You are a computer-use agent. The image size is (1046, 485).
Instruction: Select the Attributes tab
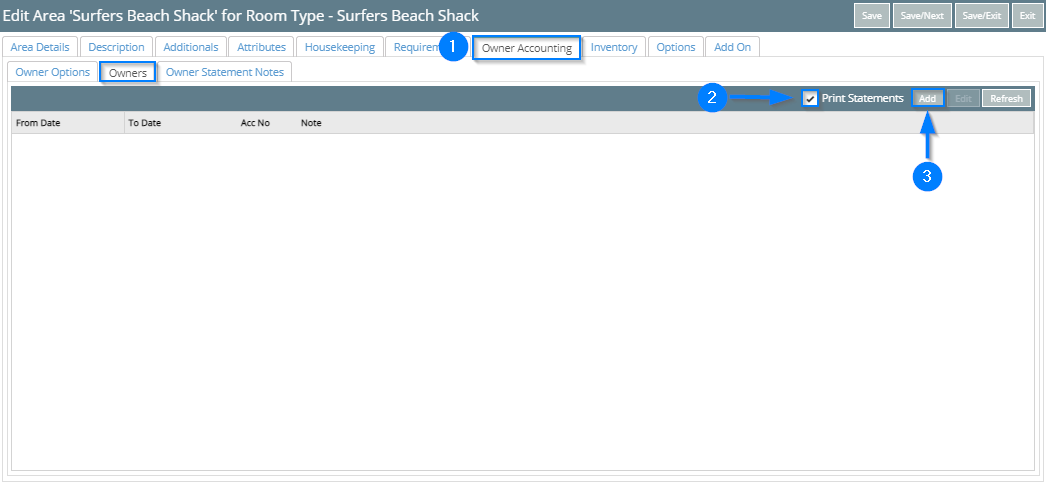click(261, 47)
